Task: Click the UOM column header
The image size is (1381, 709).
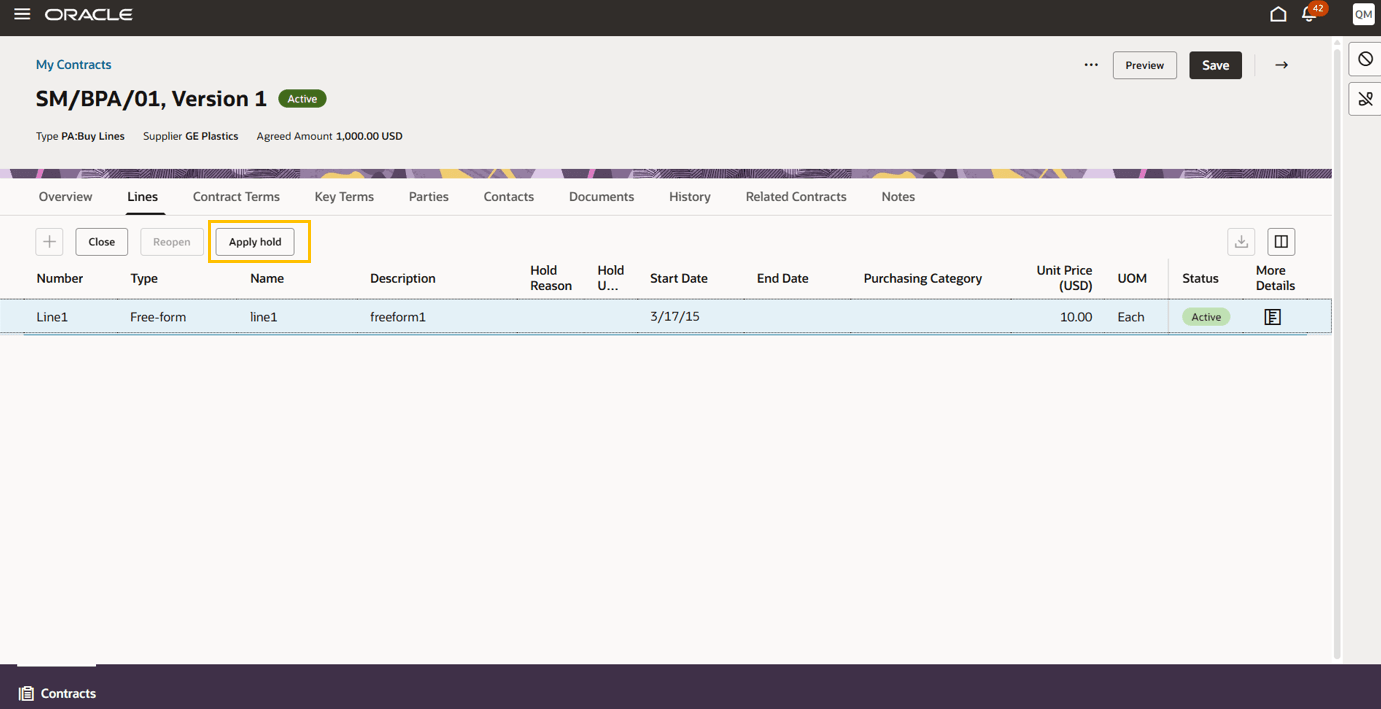Action: click(1132, 278)
